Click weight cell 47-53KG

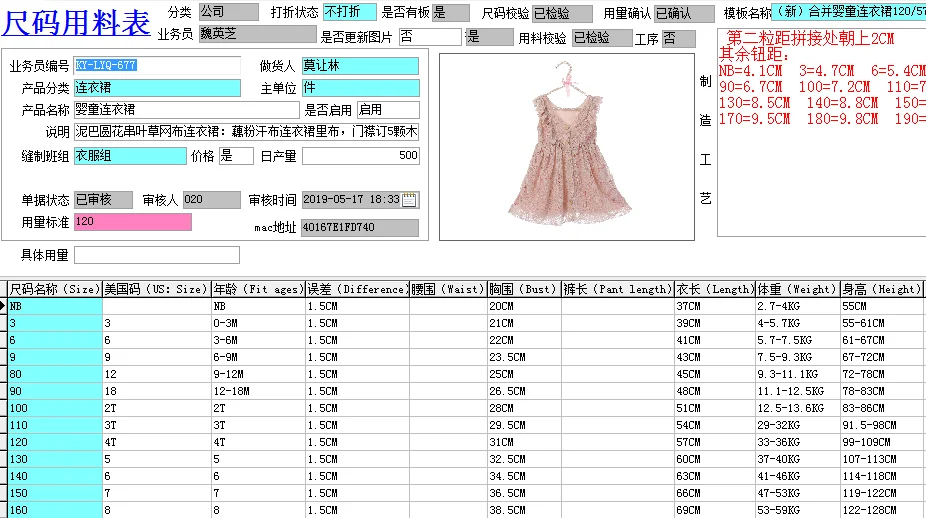tap(798, 493)
